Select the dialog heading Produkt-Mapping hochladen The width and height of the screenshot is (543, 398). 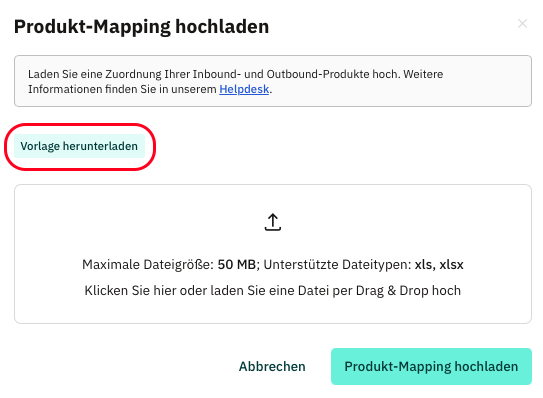tap(141, 27)
